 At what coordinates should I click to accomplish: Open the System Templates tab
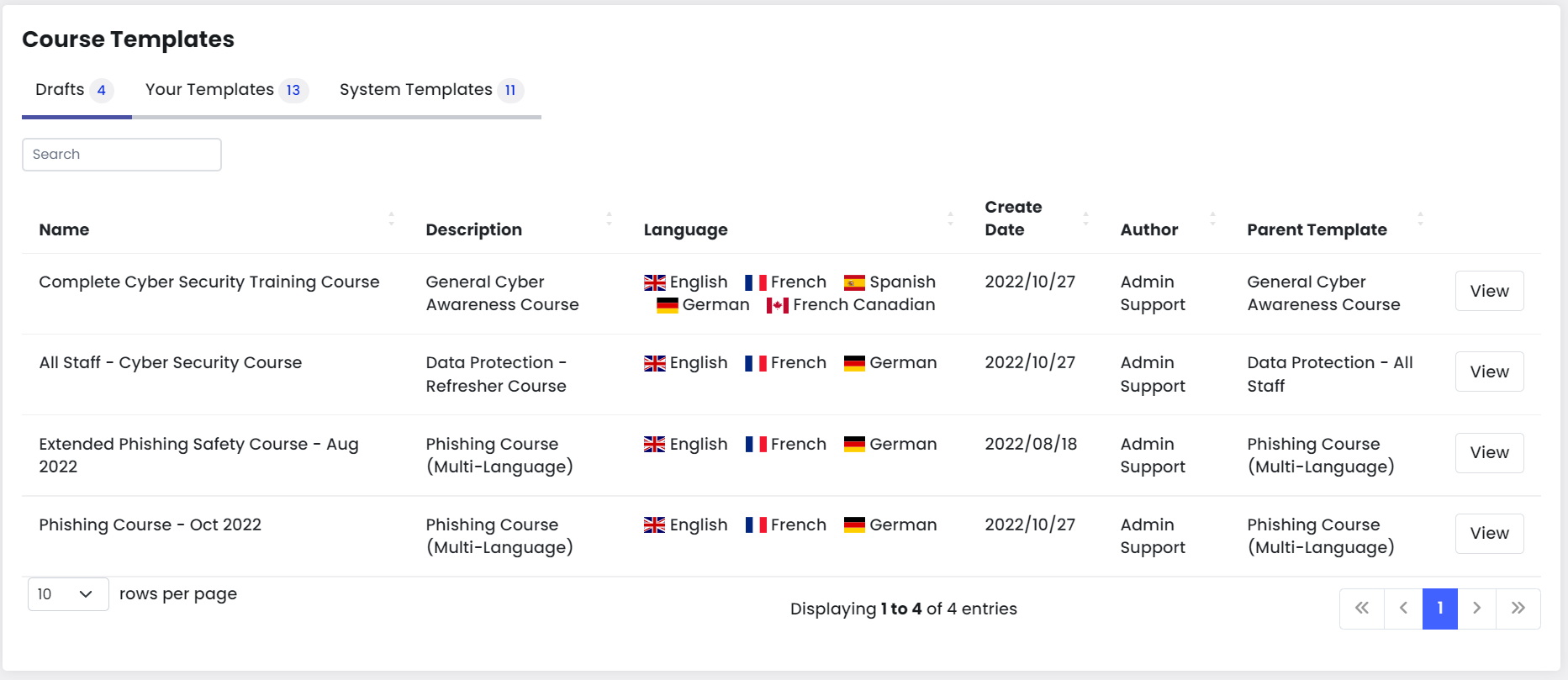tap(430, 90)
